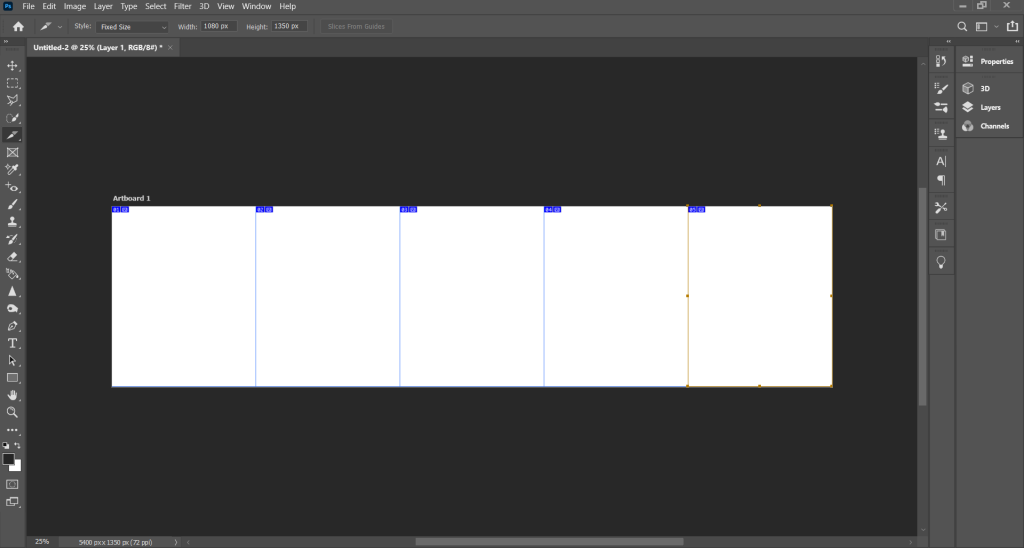
Task: Select the Eyedropper tool
Action: (13, 169)
